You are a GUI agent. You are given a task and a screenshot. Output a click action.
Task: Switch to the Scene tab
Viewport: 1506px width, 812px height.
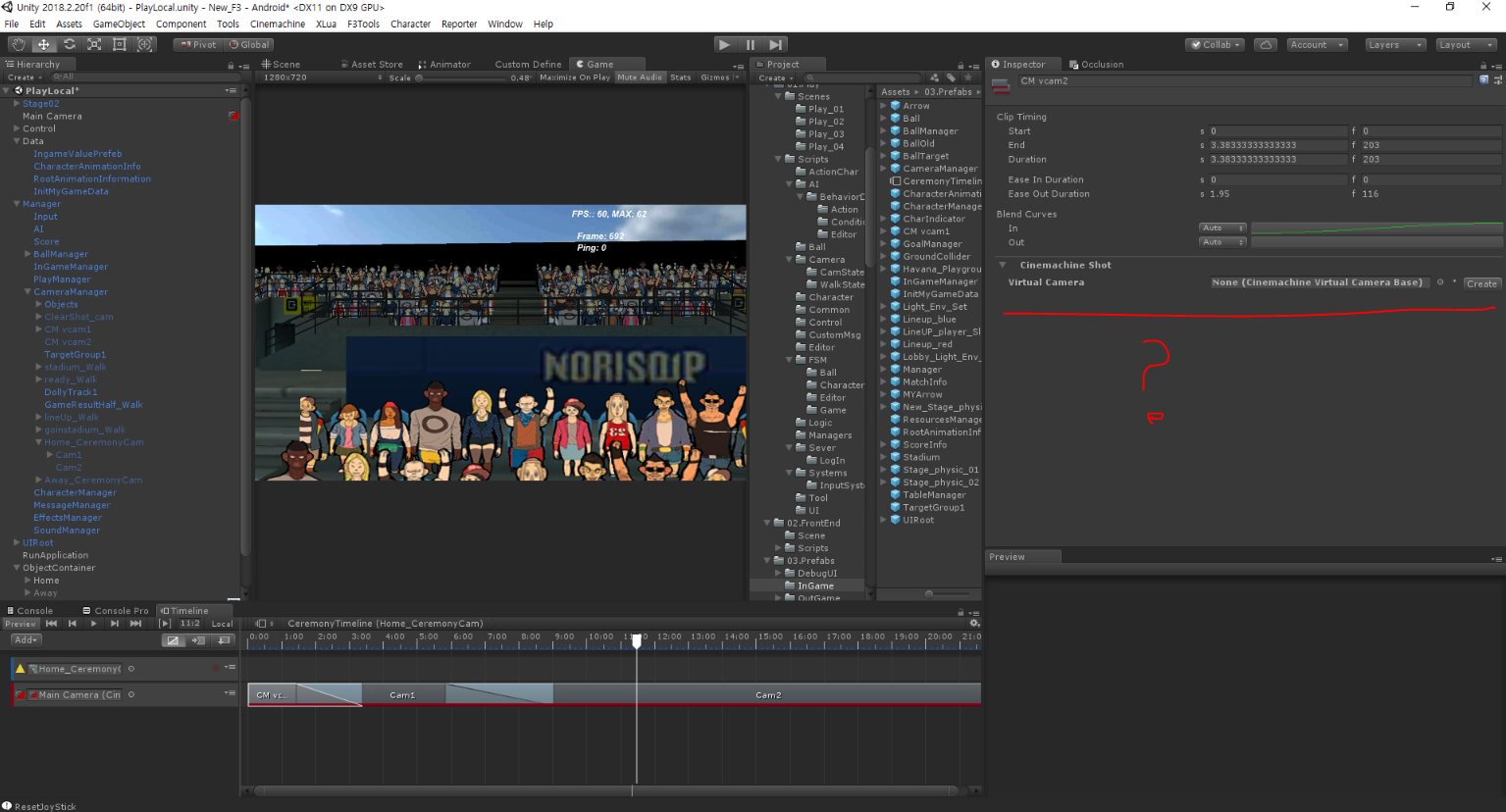coord(282,65)
